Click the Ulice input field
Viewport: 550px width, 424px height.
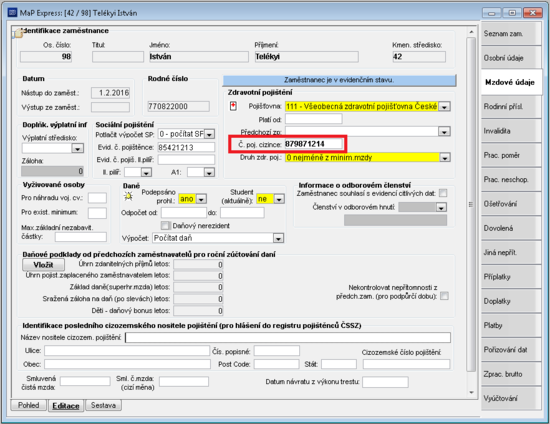(x=127, y=351)
